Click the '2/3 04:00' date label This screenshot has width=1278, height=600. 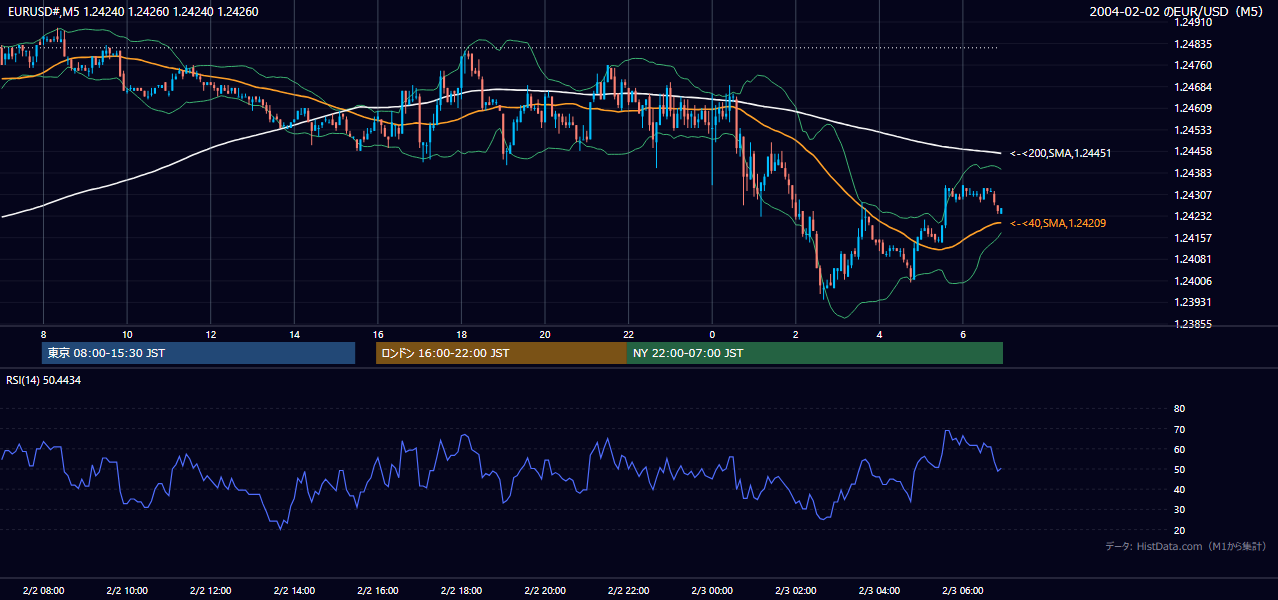879,591
